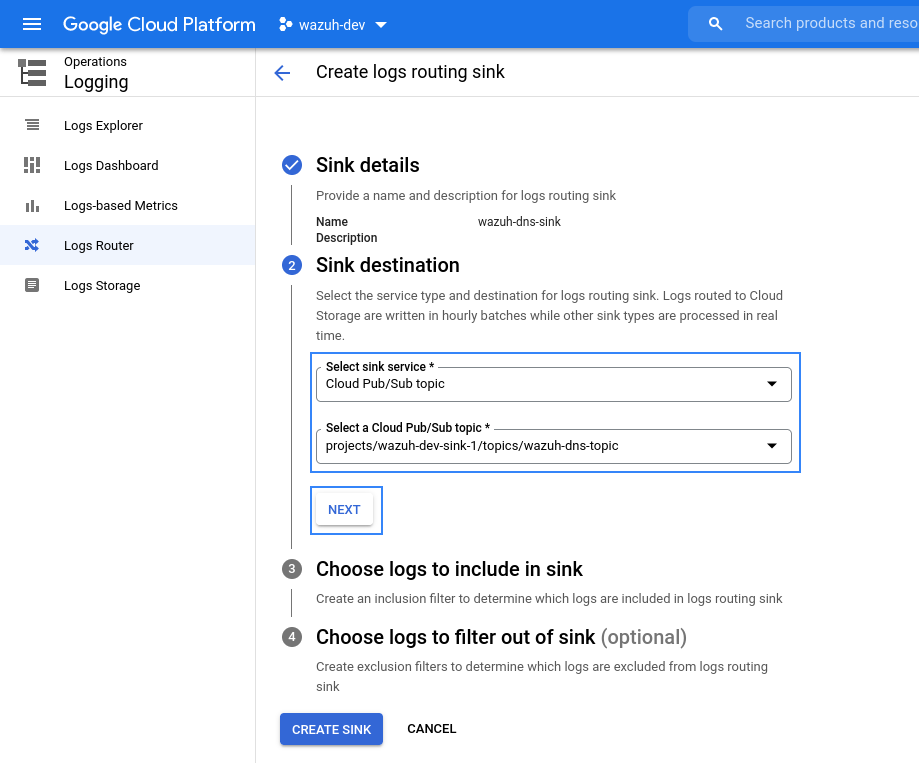Click the Logs-based Metrics bar chart icon

point(32,206)
